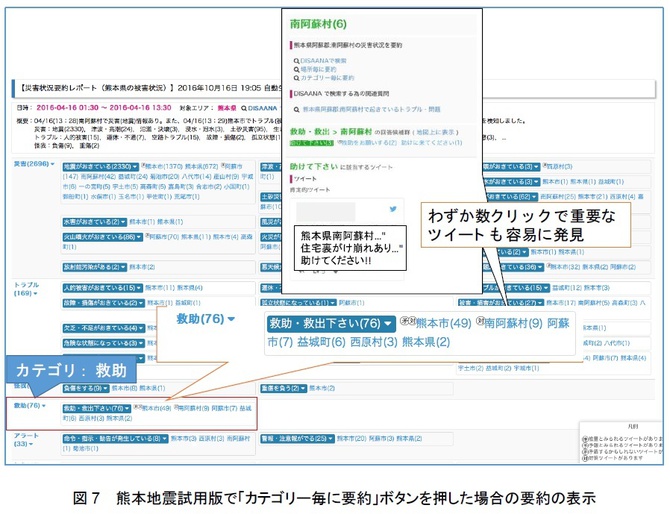
Task: Click the green highlighted tag under 救助・救出
Action: coord(310,142)
